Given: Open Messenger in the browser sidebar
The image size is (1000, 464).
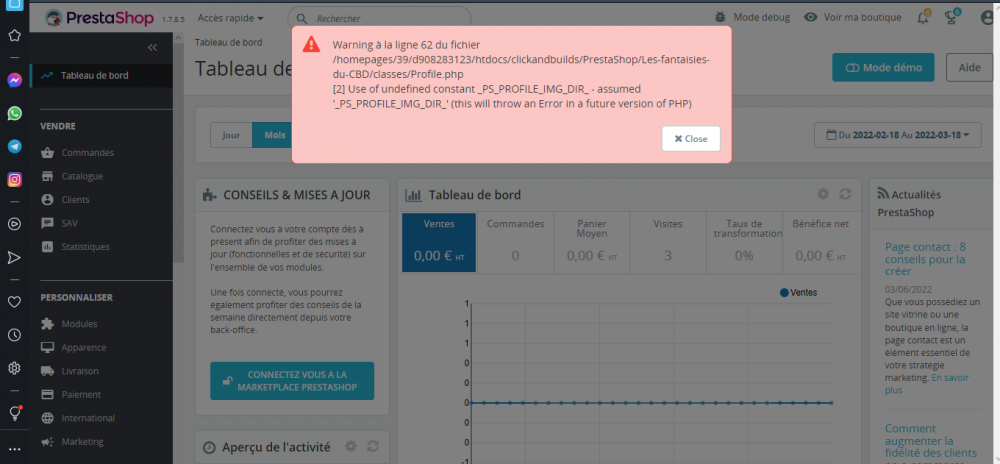Looking at the screenshot, I should coord(15,80).
